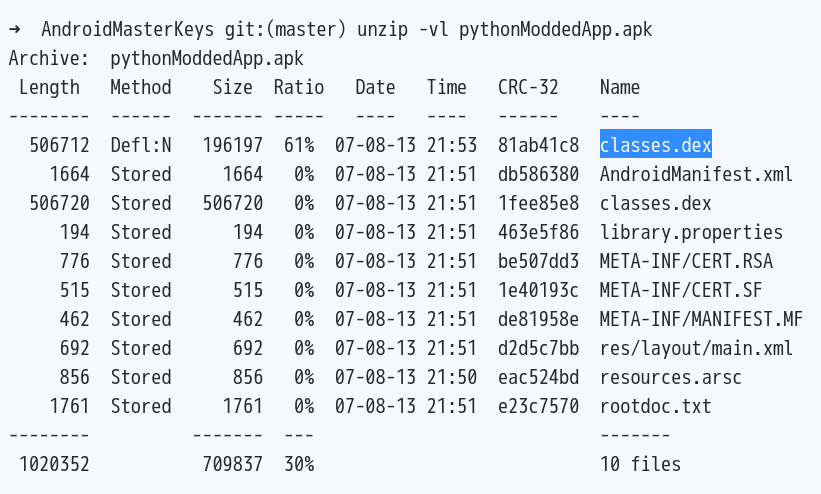Click the CRC value 81ab41c8
Screen dimensions: 821x494
[538, 145]
